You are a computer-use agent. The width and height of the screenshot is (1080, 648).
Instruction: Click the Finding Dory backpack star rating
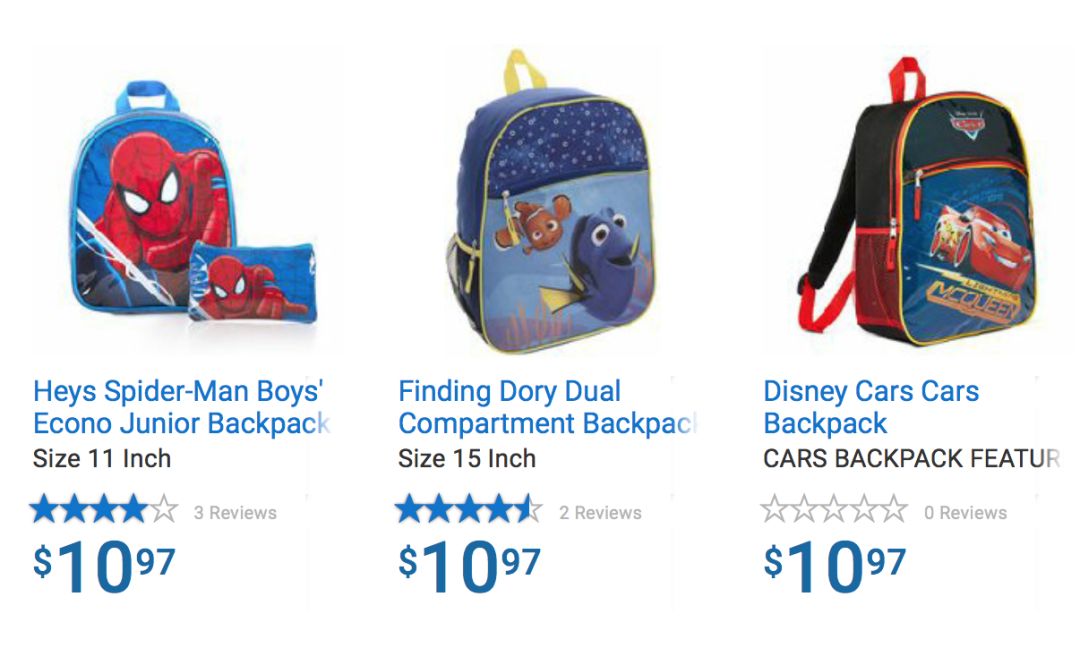(469, 511)
